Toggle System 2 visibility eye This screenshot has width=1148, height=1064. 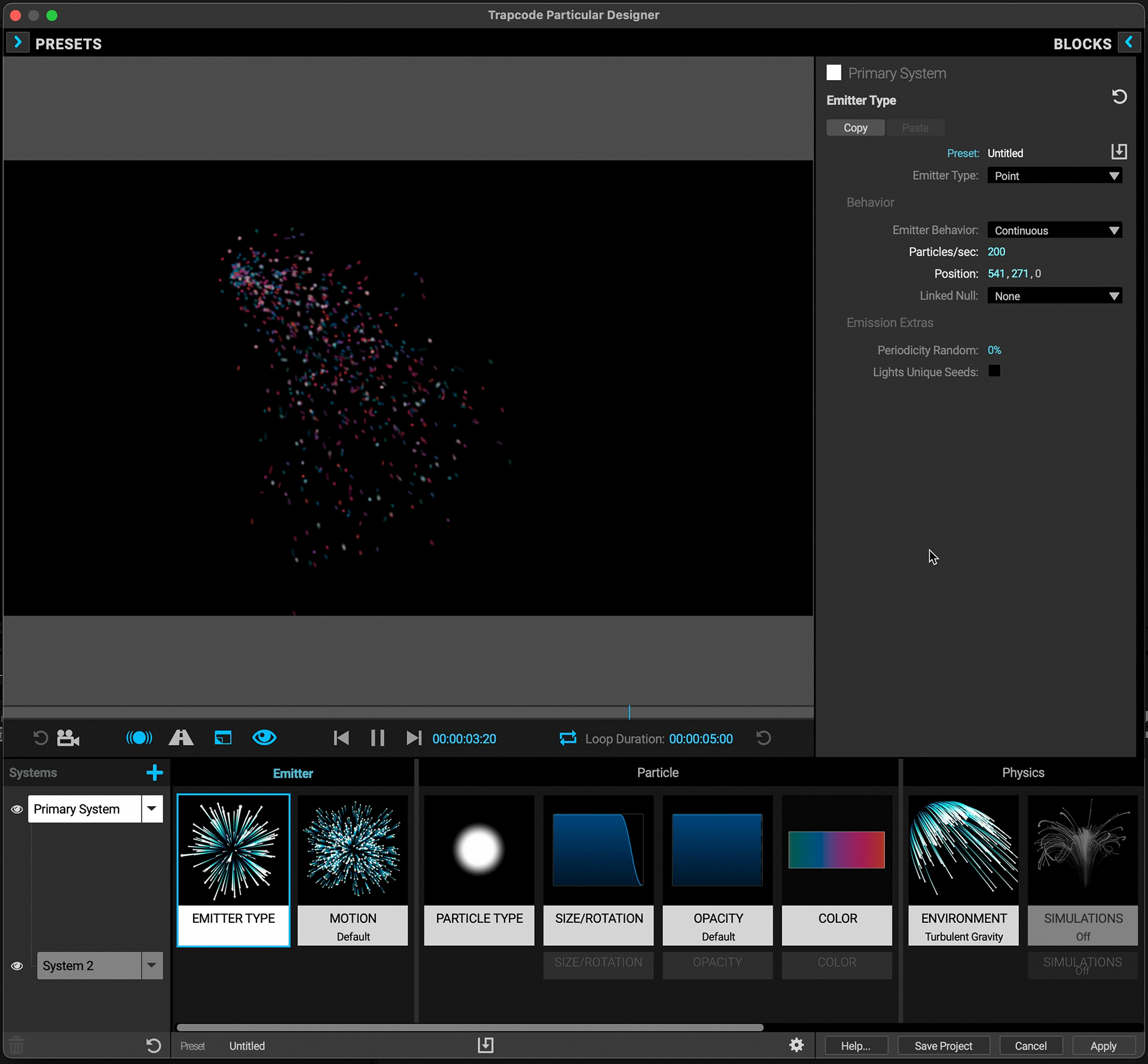17,966
